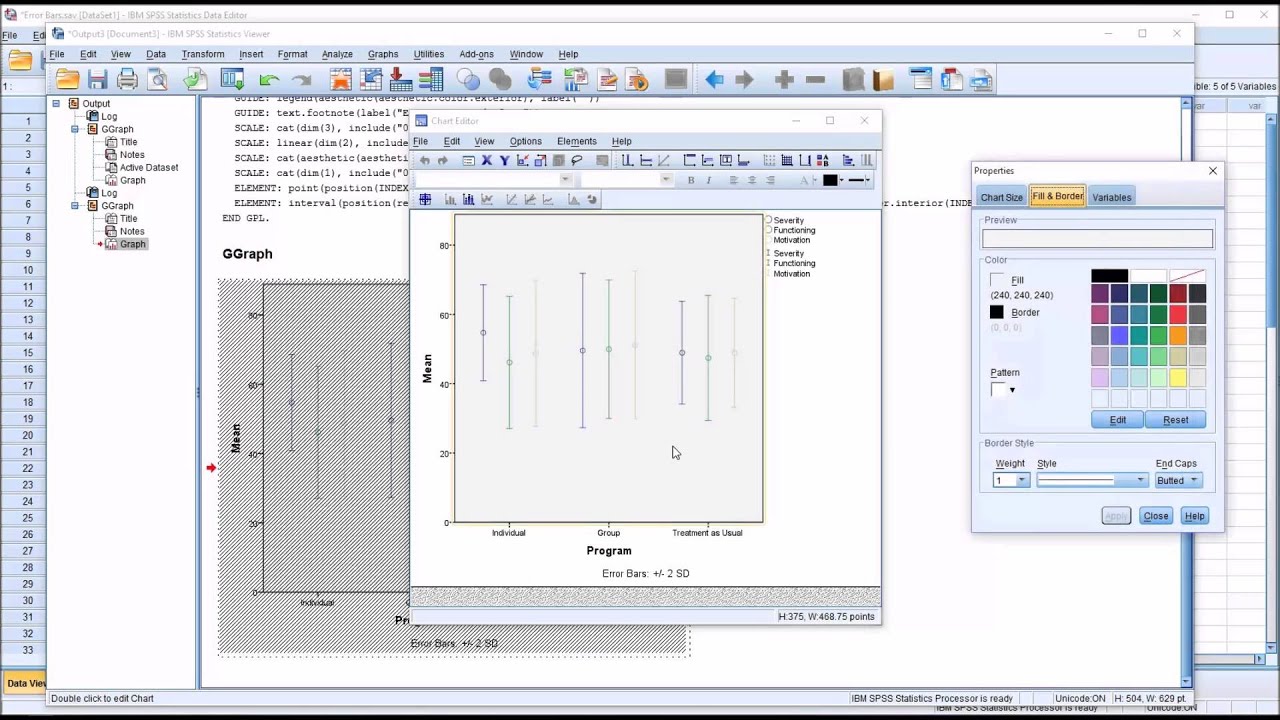Screen dimensions: 1280x720
Task: Select row 10 header in Data Editor
Action: 28,270
